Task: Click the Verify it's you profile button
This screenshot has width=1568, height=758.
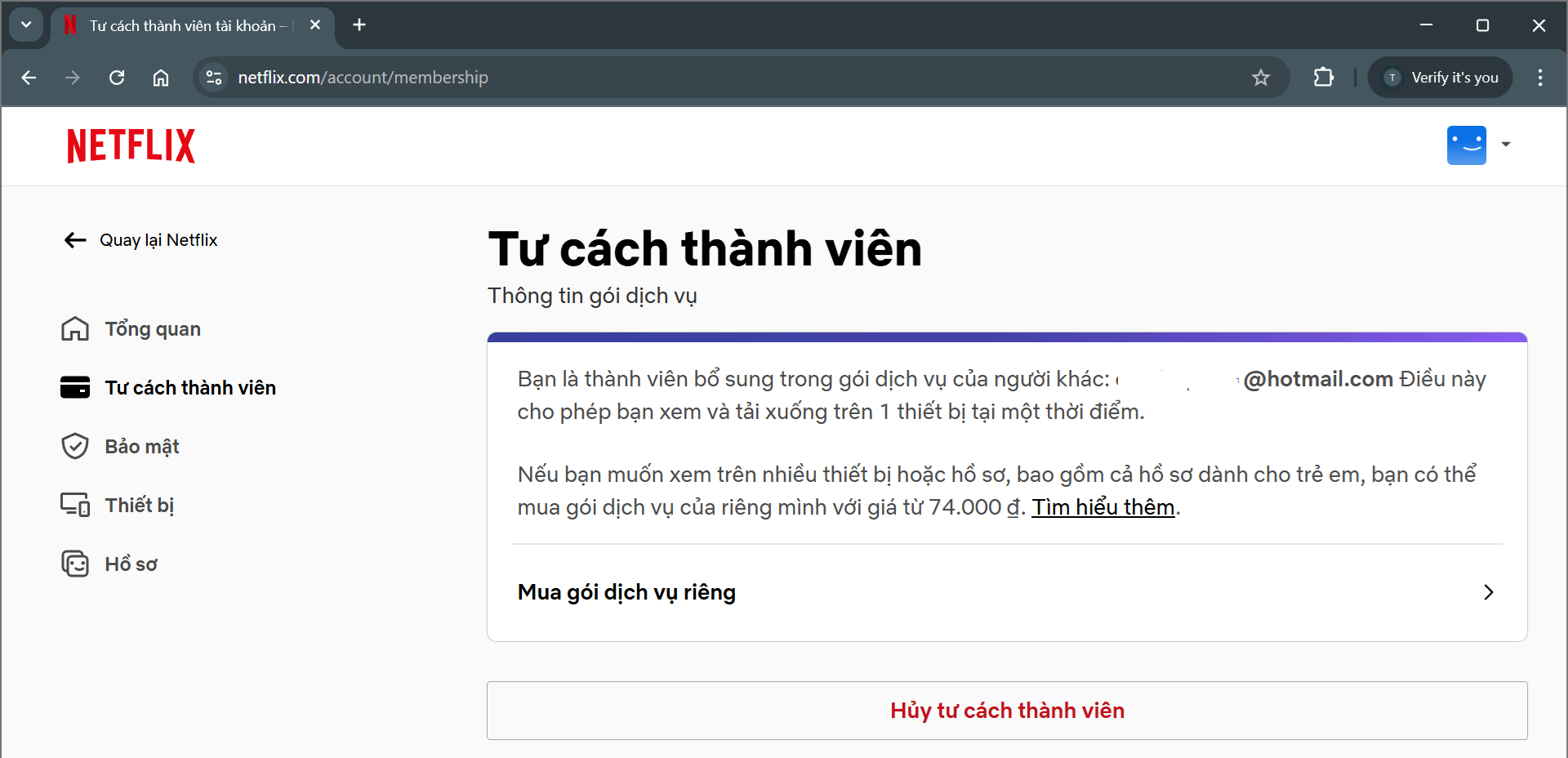Action: [1441, 78]
